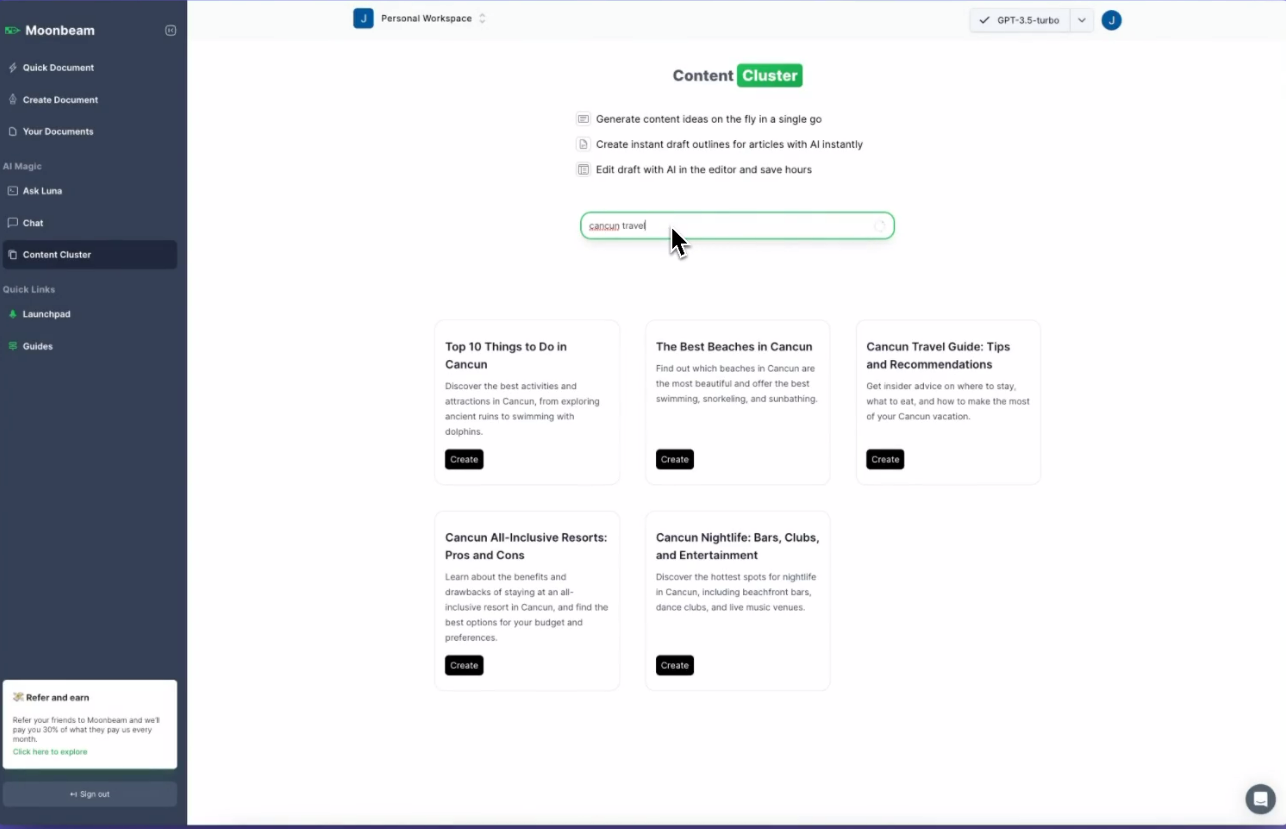Click the content ideas list icon
Viewport: 1286px width, 829px height.
[583, 119]
